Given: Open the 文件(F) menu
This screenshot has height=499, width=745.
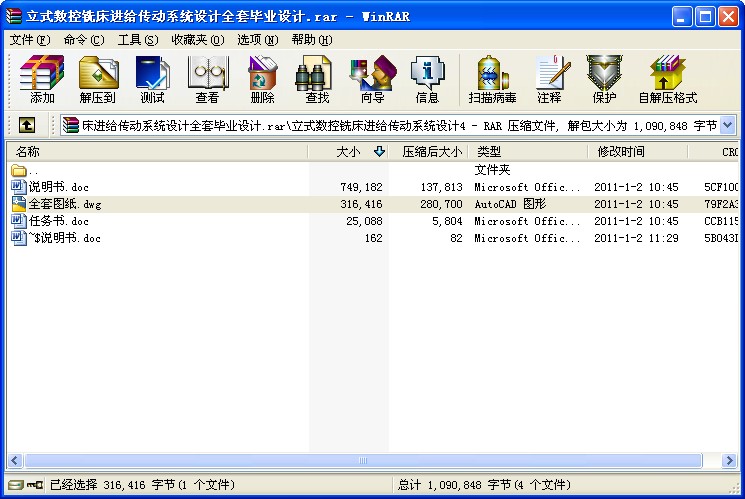Looking at the screenshot, I should (29, 40).
